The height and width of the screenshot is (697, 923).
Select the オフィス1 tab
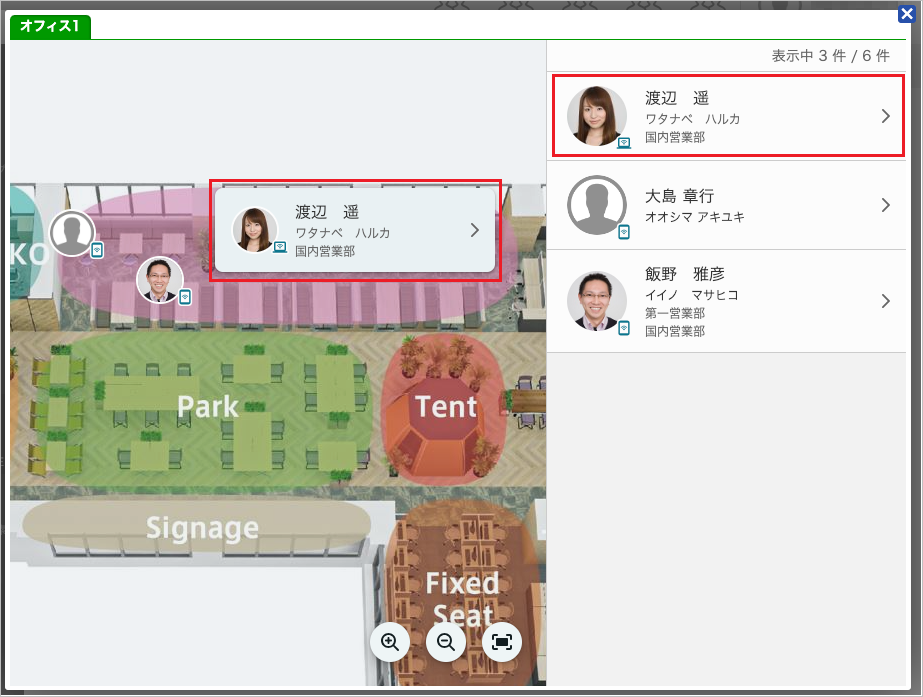point(50,26)
